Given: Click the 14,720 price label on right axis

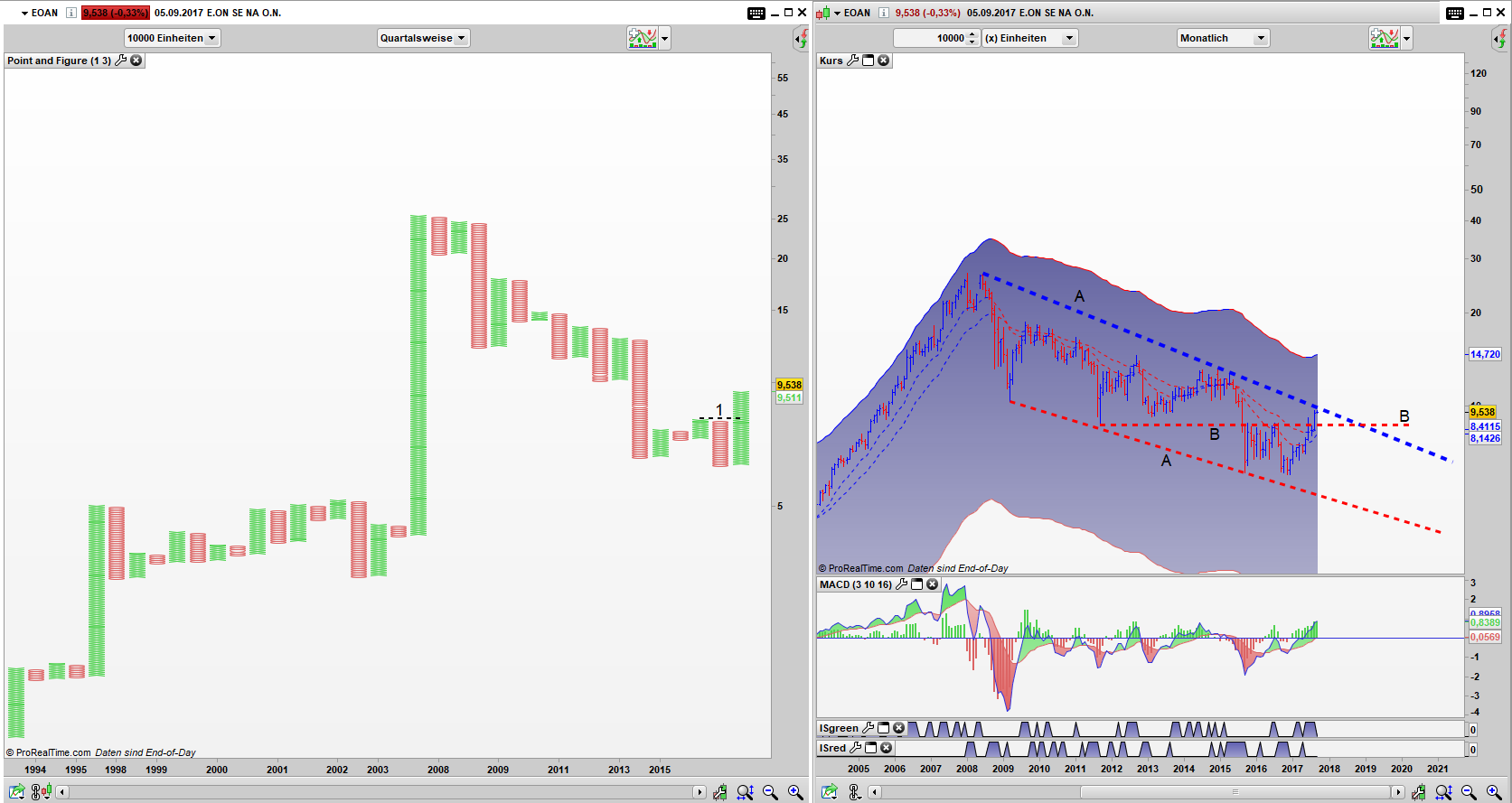Looking at the screenshot, I should (x=1485, y=354).
